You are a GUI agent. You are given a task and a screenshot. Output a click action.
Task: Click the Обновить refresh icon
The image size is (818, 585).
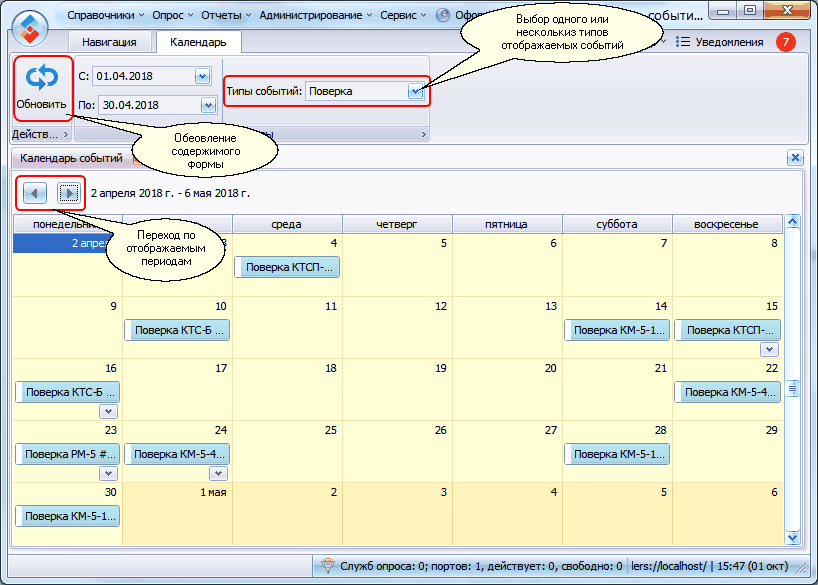[x=41, y=77]
